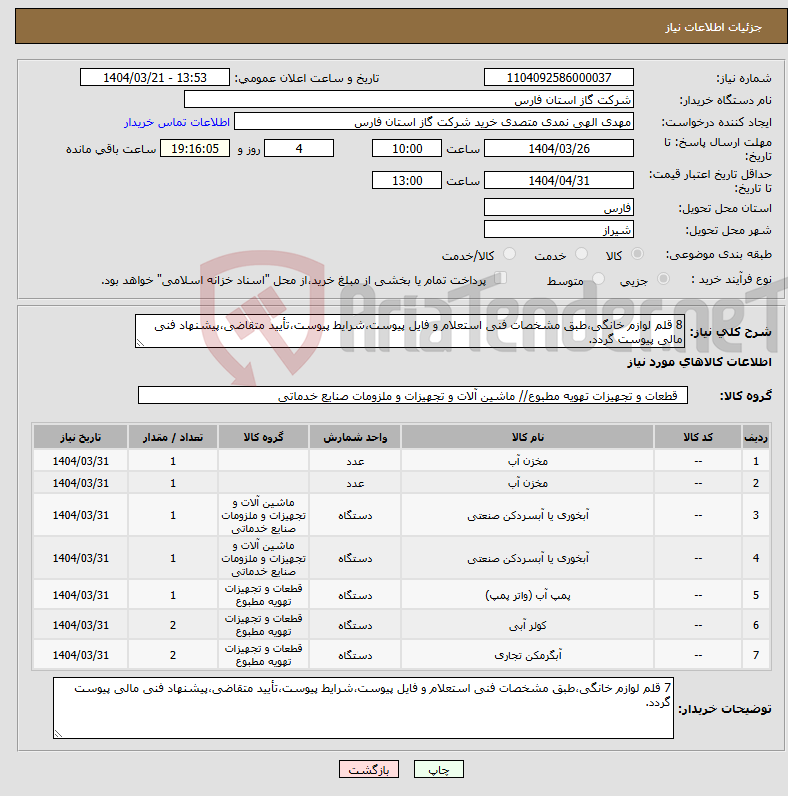Viewport: 788px width, 796px height.
Task: Open the اطلاعات تماس خریدار link
Action: (177, 122)
